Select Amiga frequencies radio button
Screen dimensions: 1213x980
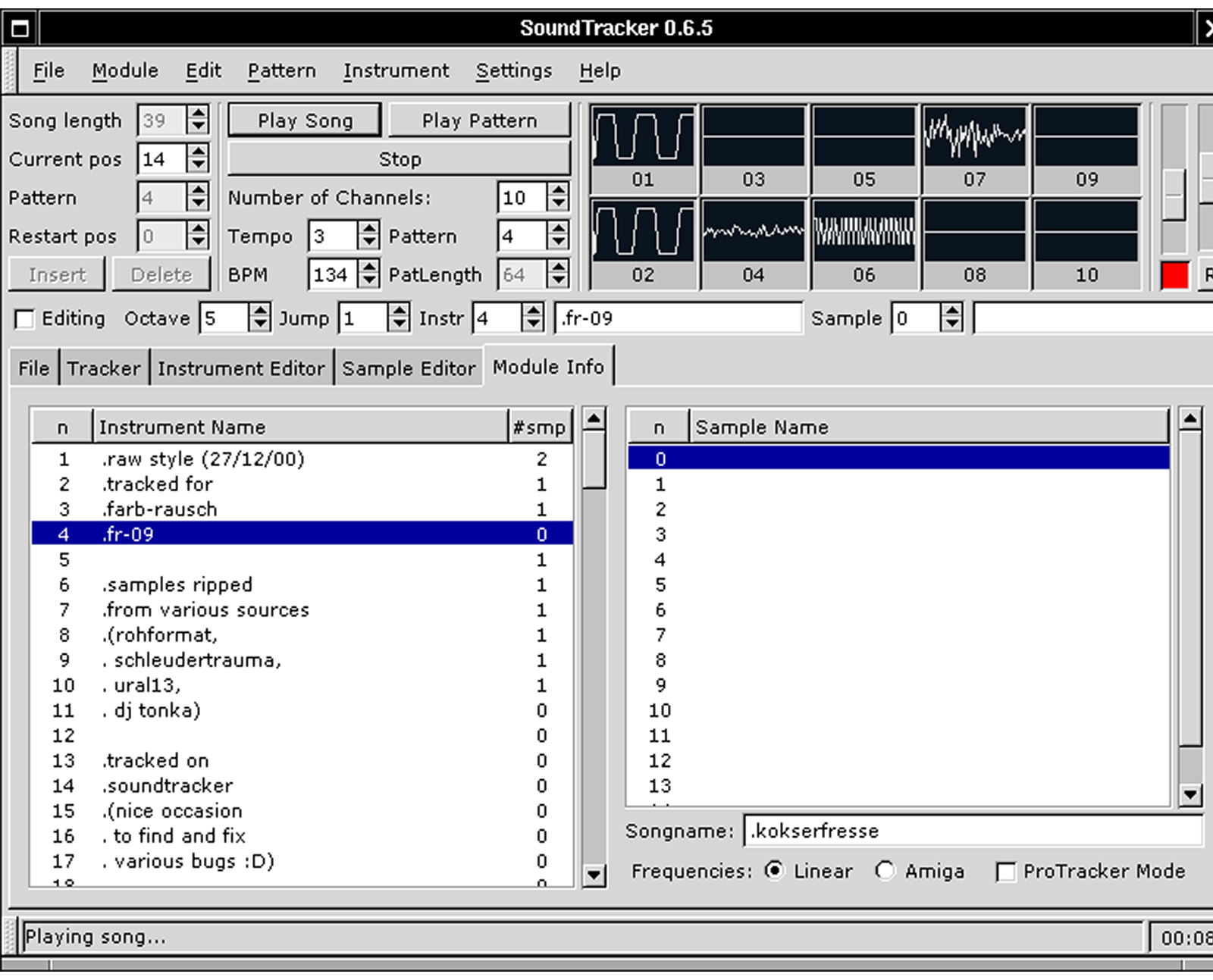[x=885, y=870]
